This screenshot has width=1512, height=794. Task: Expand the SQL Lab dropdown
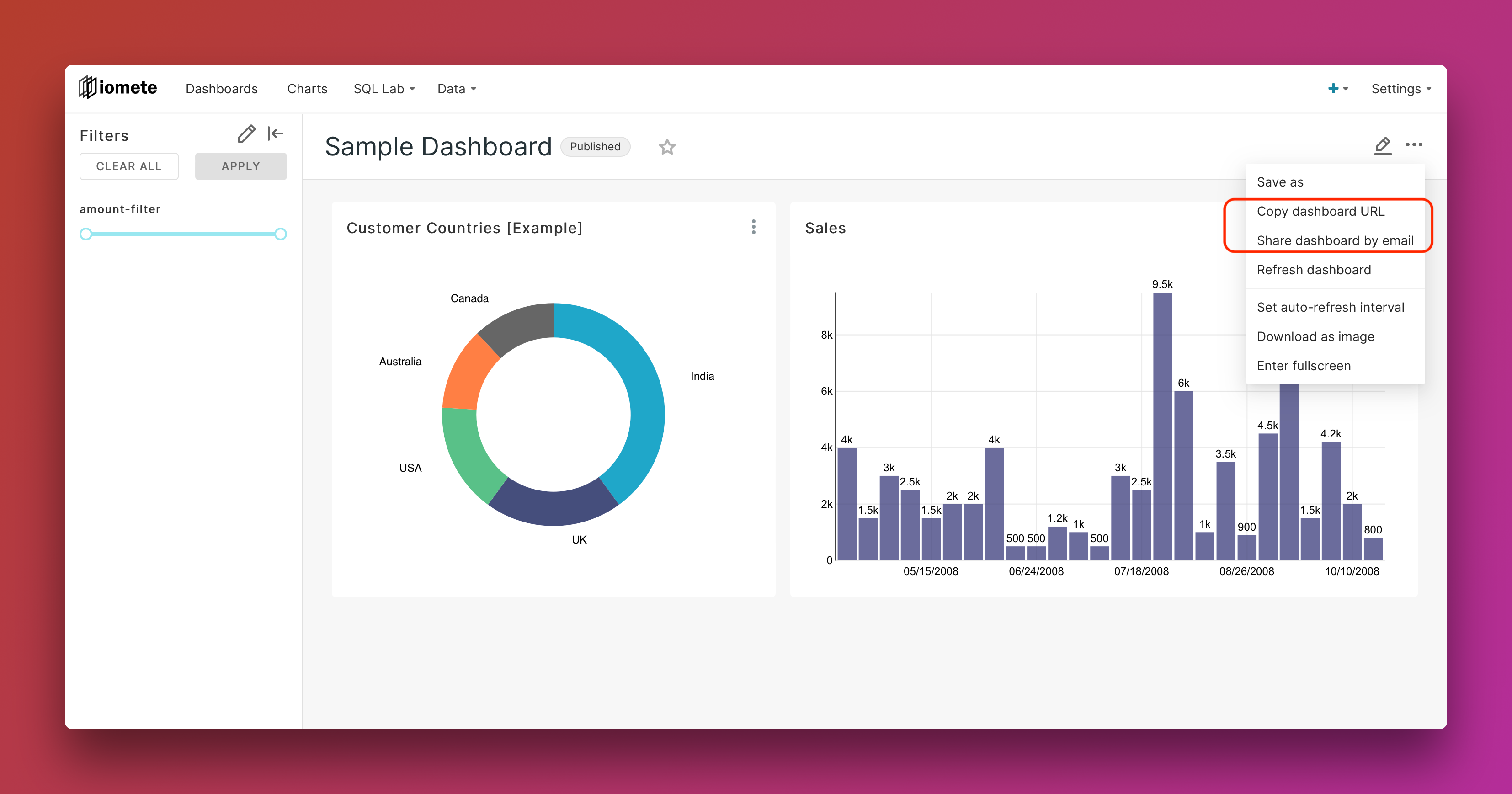[x=384, y=89]
